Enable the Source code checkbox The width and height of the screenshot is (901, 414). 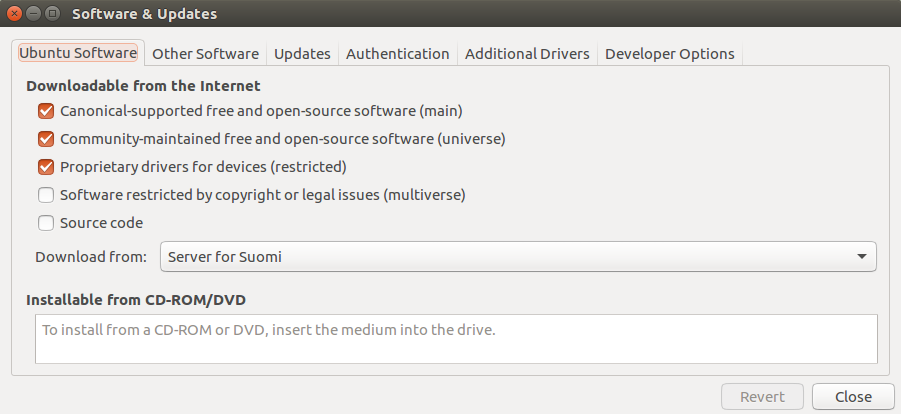tap(45, 223)
